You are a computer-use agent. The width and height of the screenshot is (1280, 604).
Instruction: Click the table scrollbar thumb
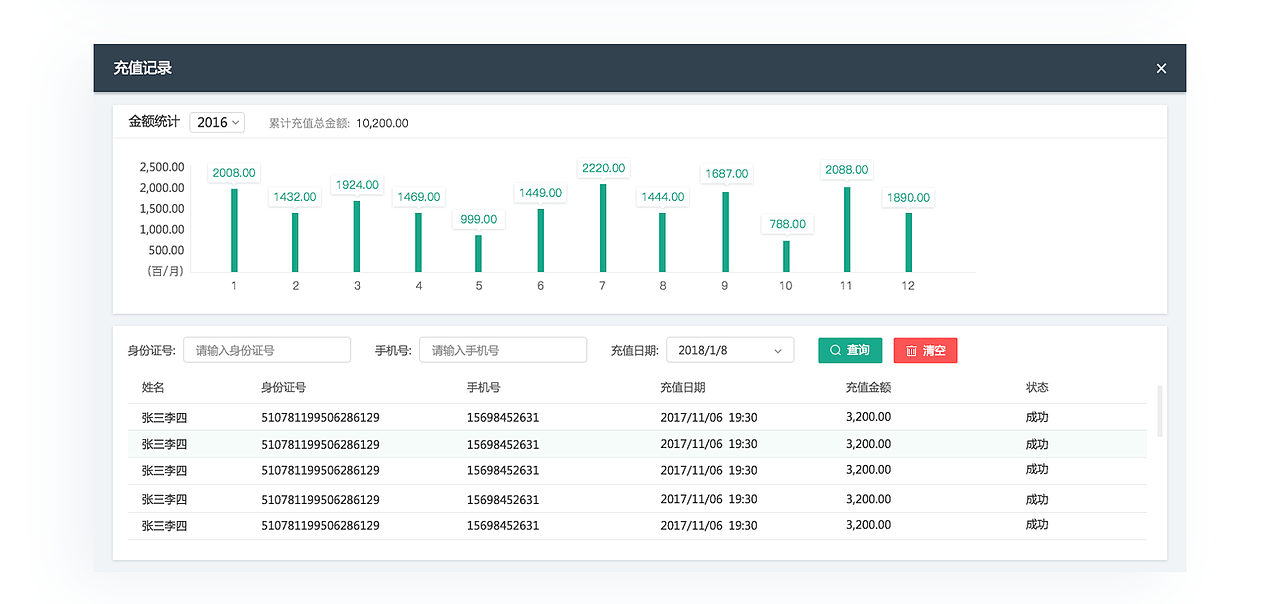pos(1160,410)
